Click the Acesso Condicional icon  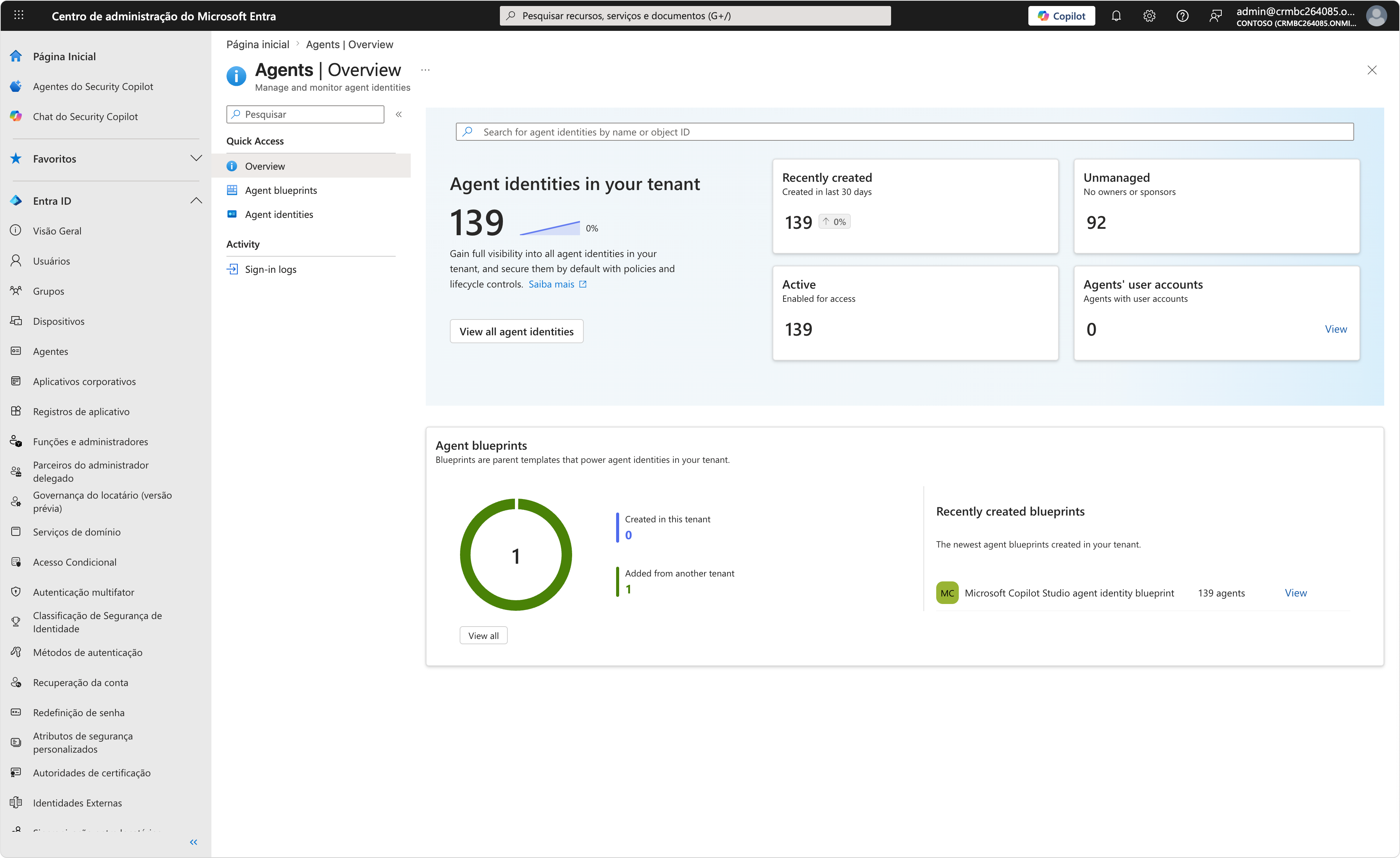pos(16,562)
